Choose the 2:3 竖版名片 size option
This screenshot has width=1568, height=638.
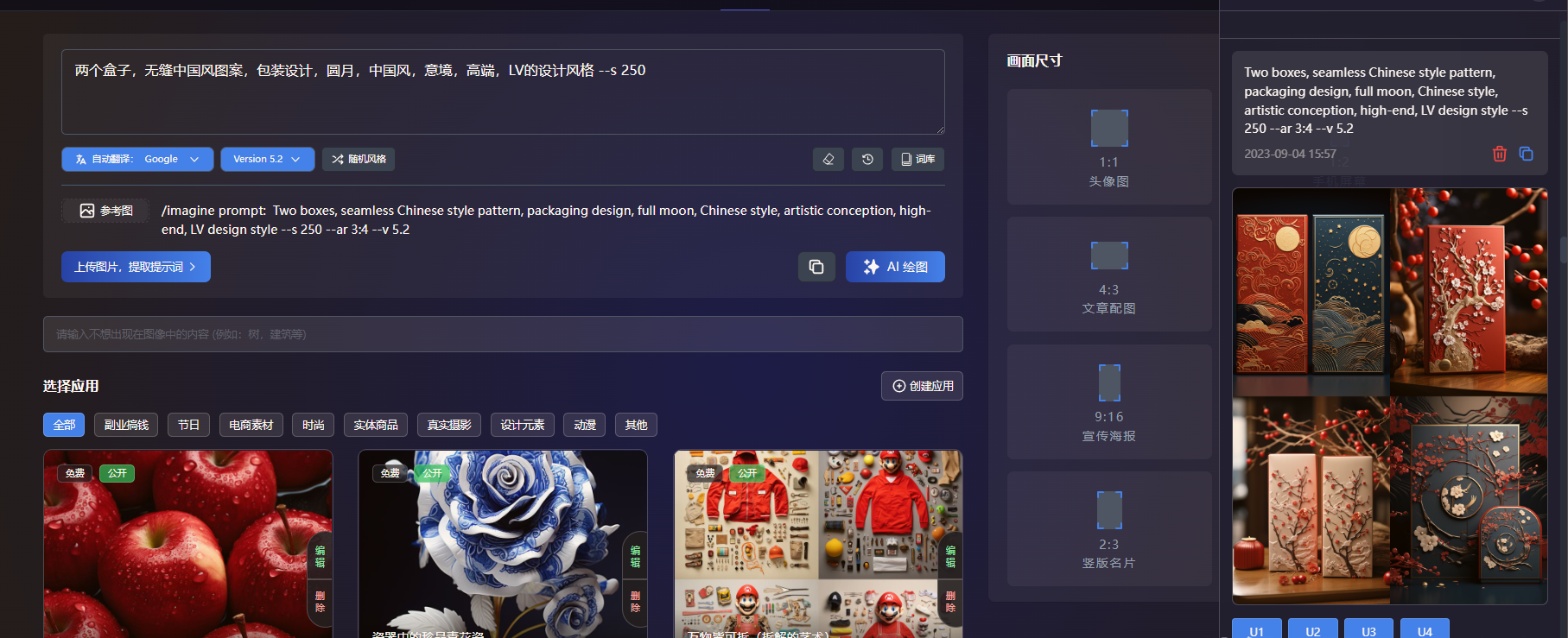click(1109, 528)
